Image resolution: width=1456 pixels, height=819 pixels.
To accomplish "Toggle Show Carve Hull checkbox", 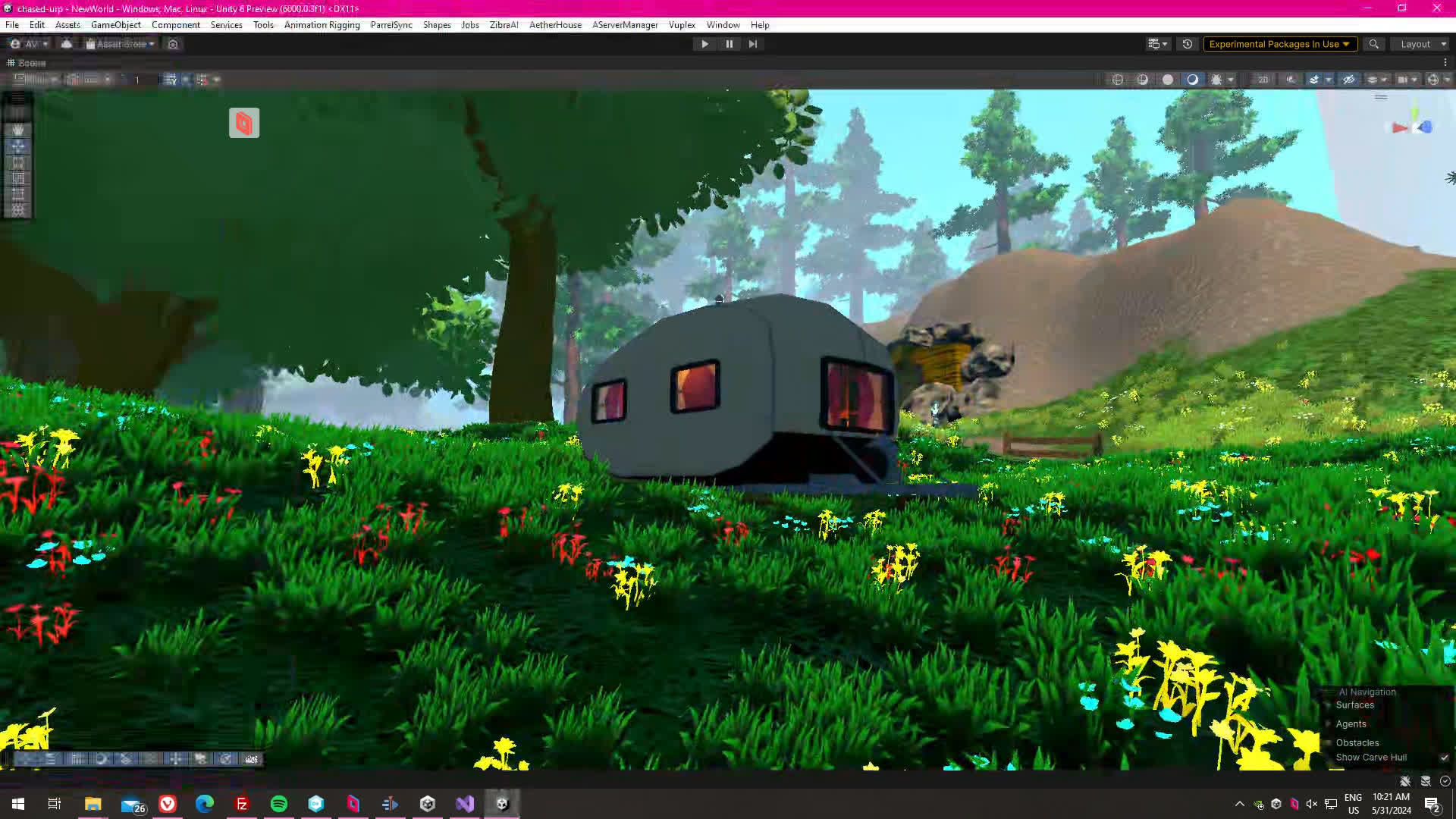I will point(1444,758).
